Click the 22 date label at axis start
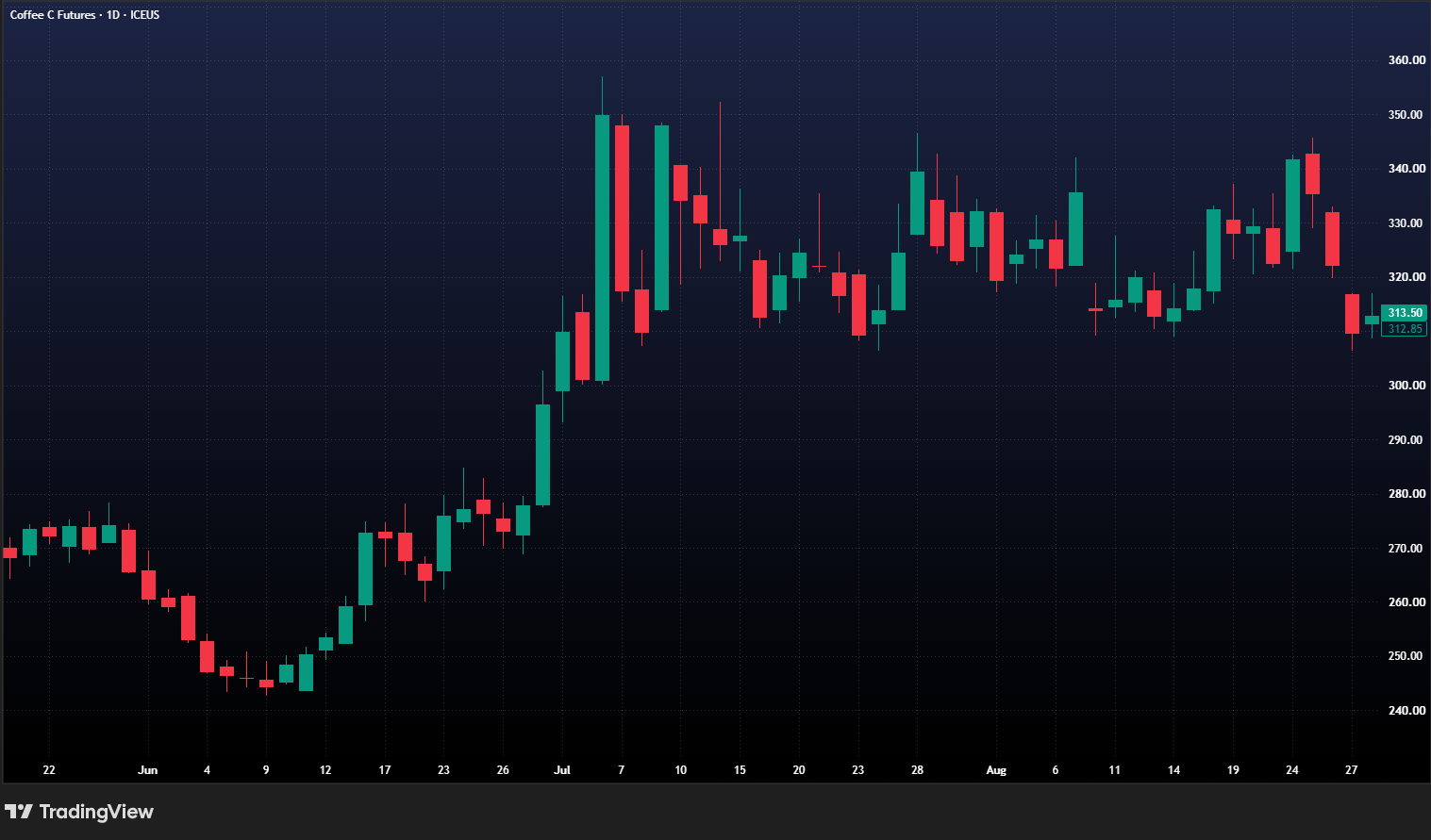Viewport: 1431px width, 840px height. click(x=49, y=770)
